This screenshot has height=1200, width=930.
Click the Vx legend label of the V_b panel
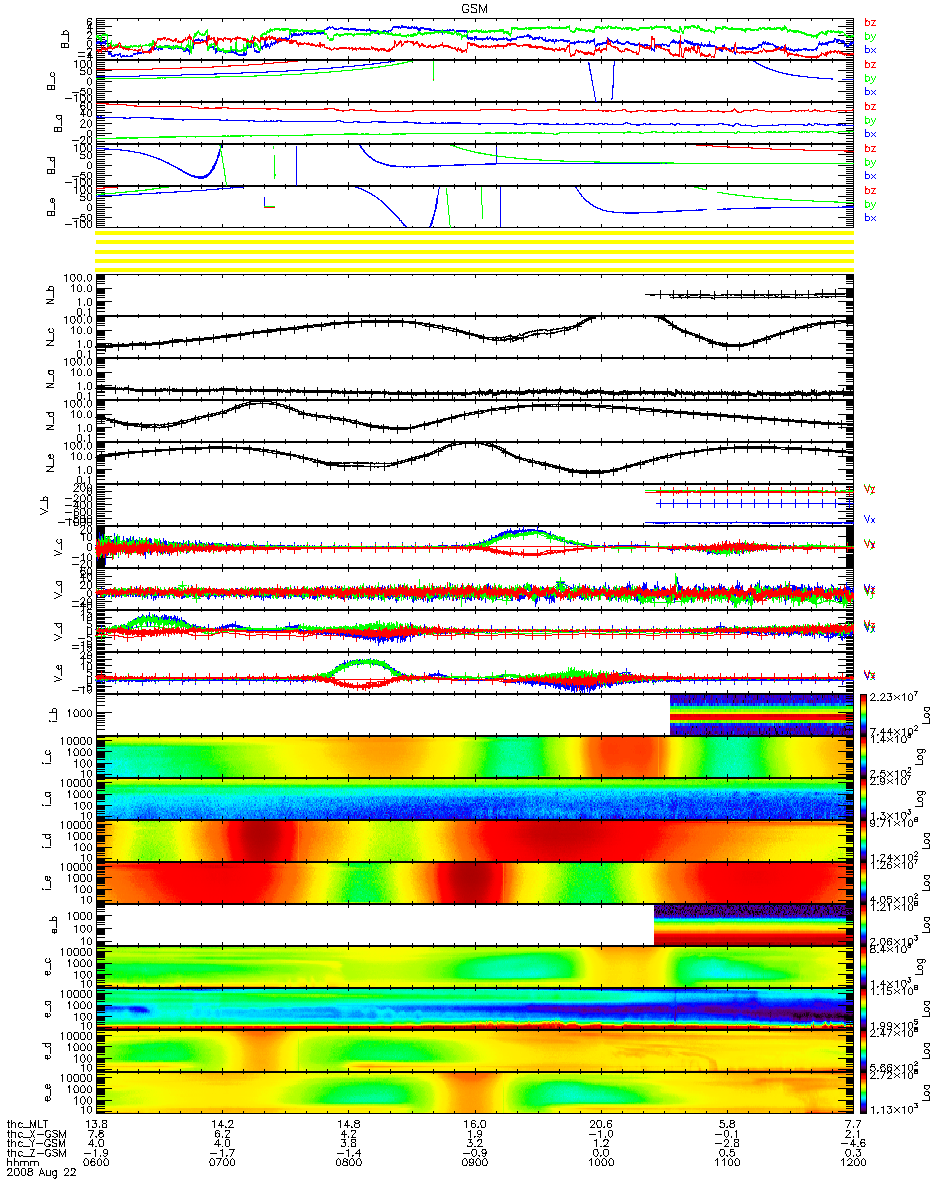tap(869, 520)
